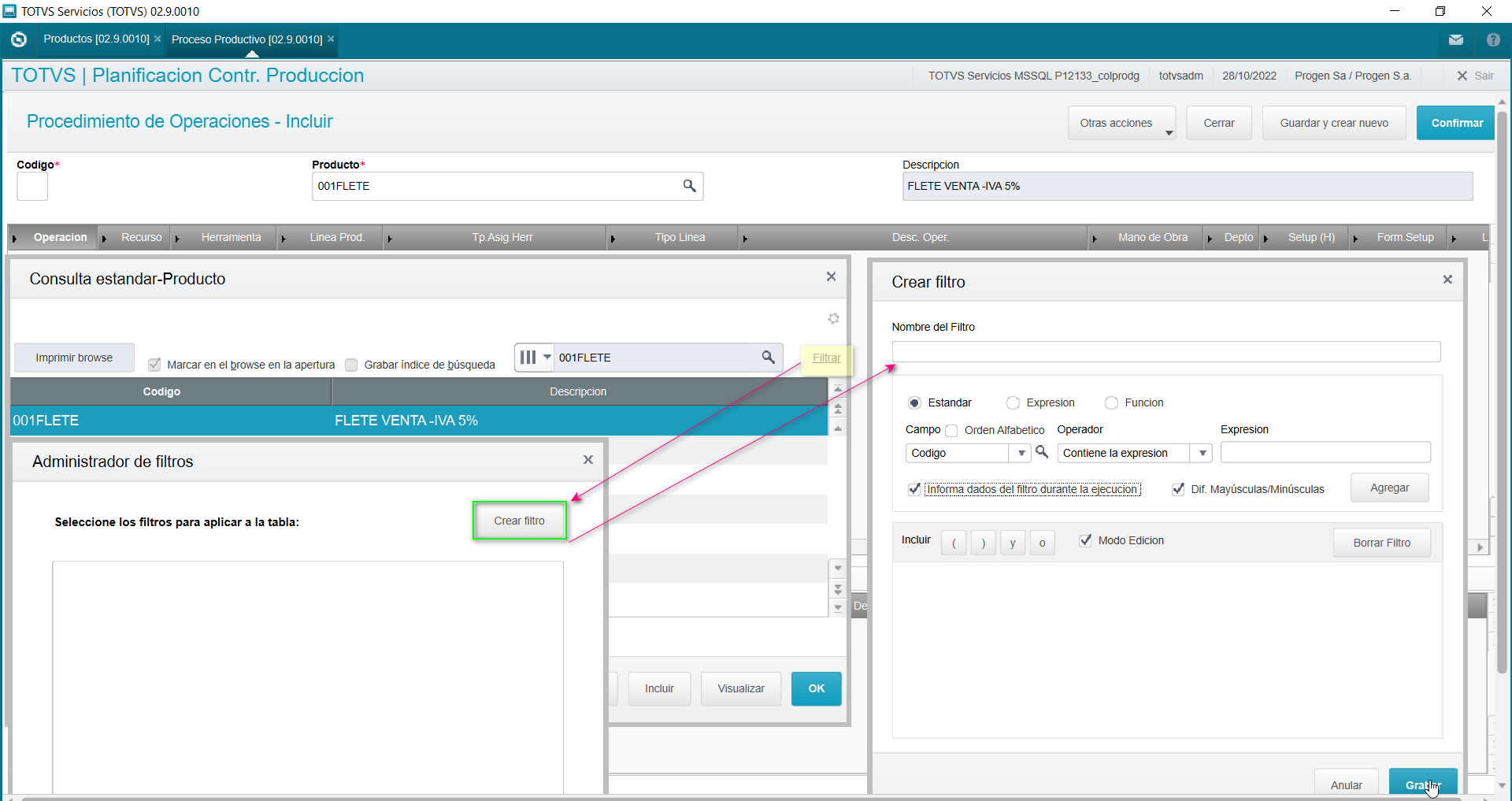Click the Nombre del Filtro input field

1165,351
